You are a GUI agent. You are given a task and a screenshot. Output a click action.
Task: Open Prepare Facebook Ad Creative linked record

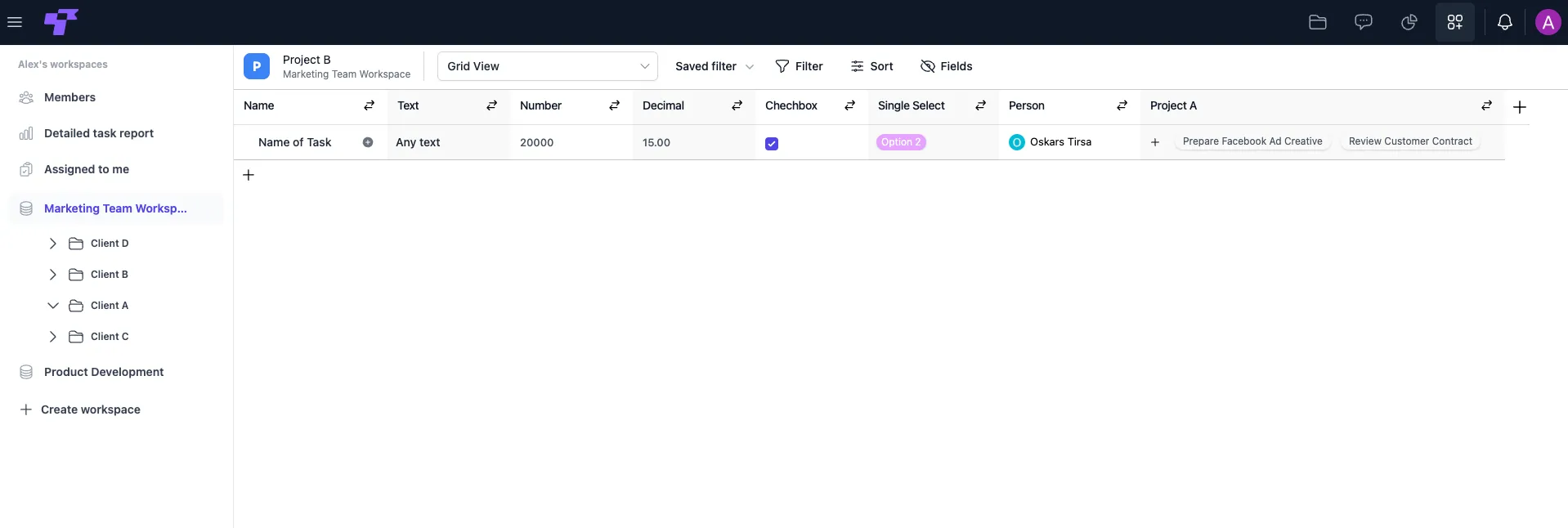point(1252,141)
